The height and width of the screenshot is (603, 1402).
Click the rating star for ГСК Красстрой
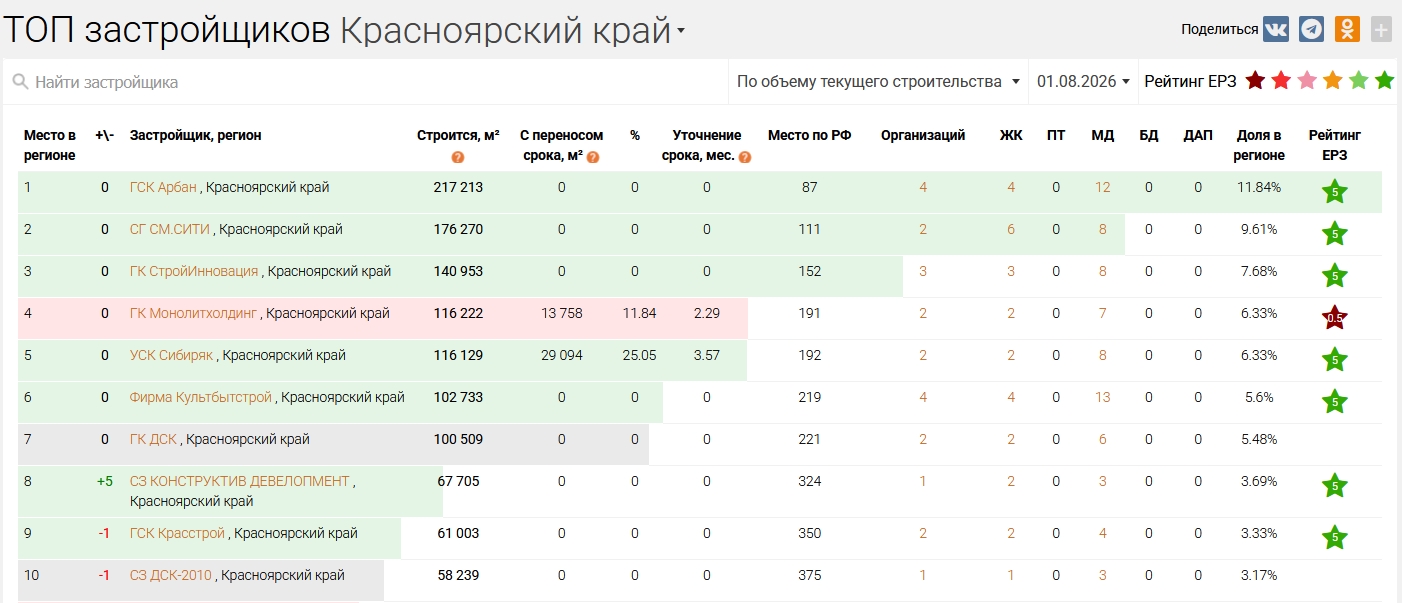(x=1334, y=538)
